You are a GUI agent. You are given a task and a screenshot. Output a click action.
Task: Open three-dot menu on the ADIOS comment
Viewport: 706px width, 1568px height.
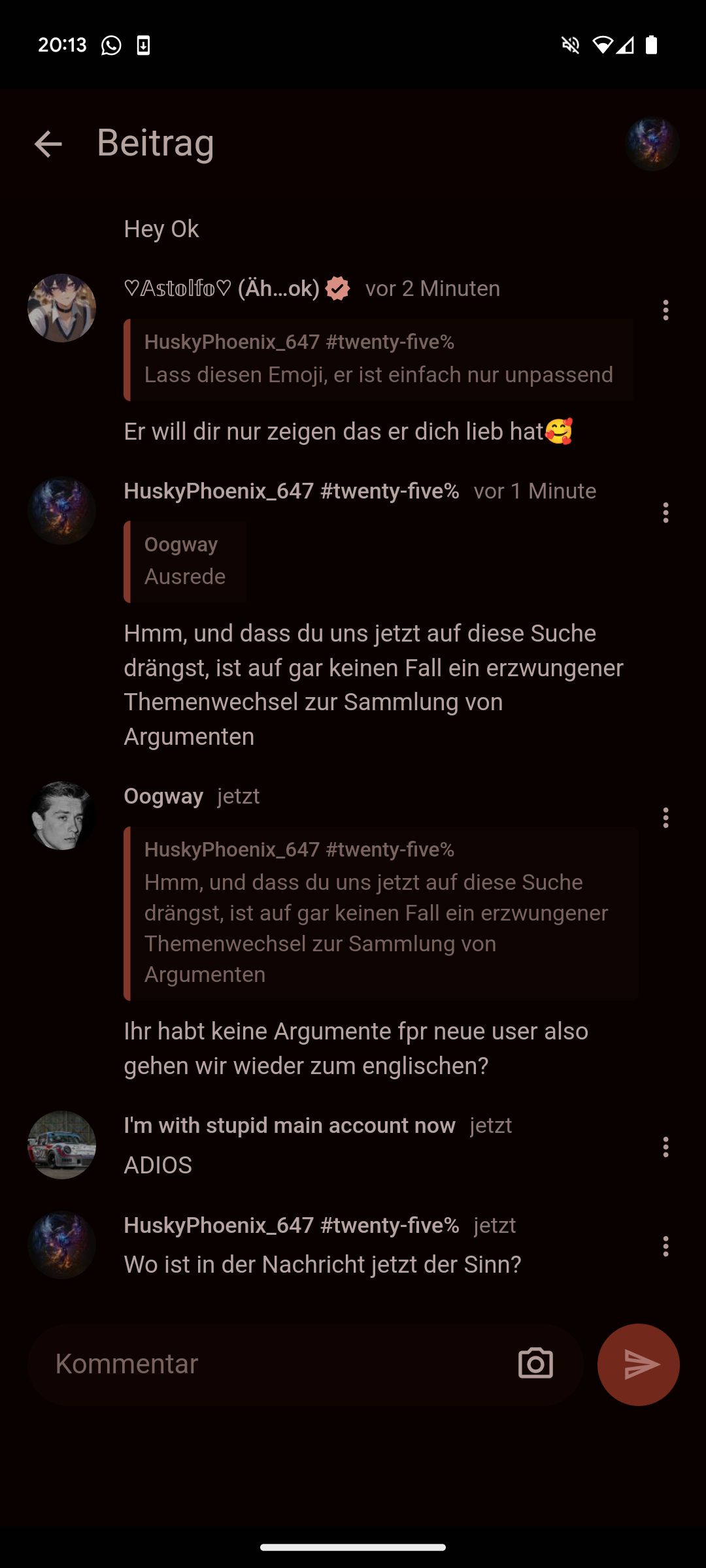[665, 1147]
